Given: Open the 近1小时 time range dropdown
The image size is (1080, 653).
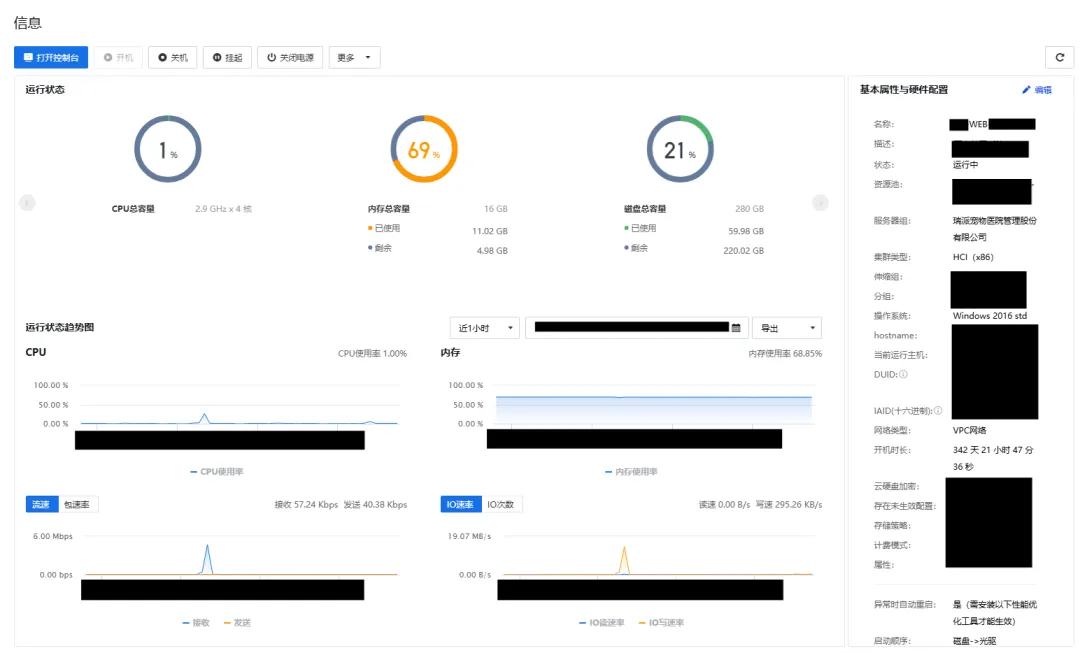Looking at the screenshot, I should point(484,327).
